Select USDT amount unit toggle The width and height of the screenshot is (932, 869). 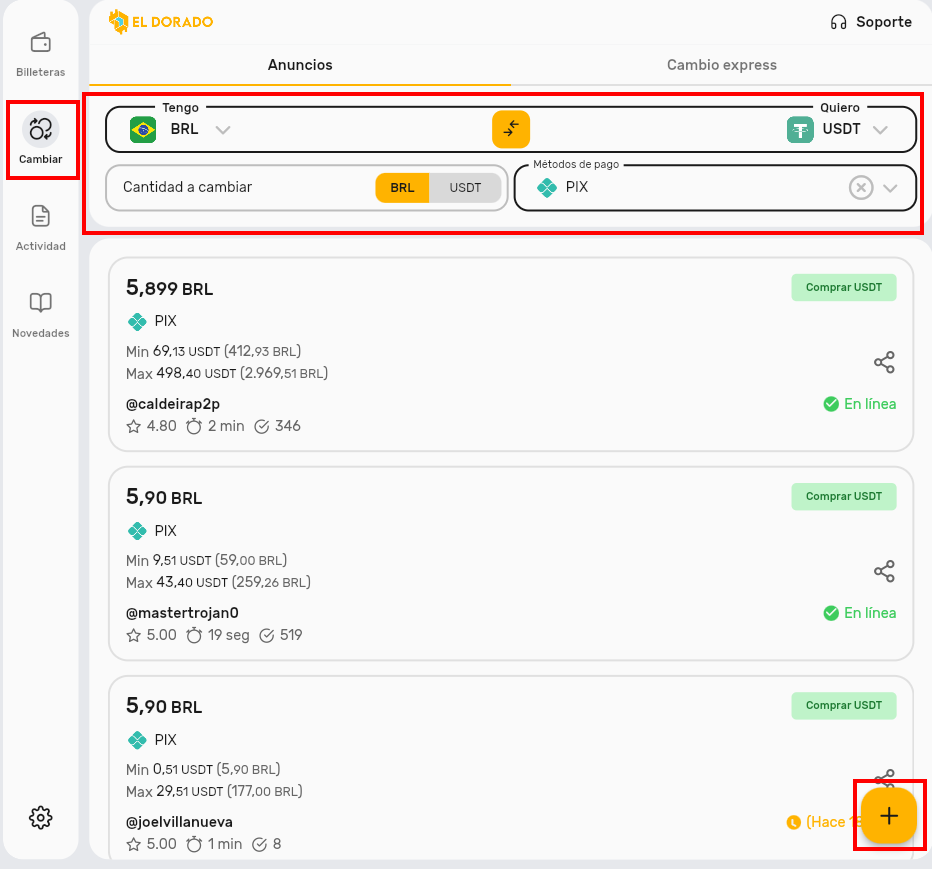click(x=465, y=188)
